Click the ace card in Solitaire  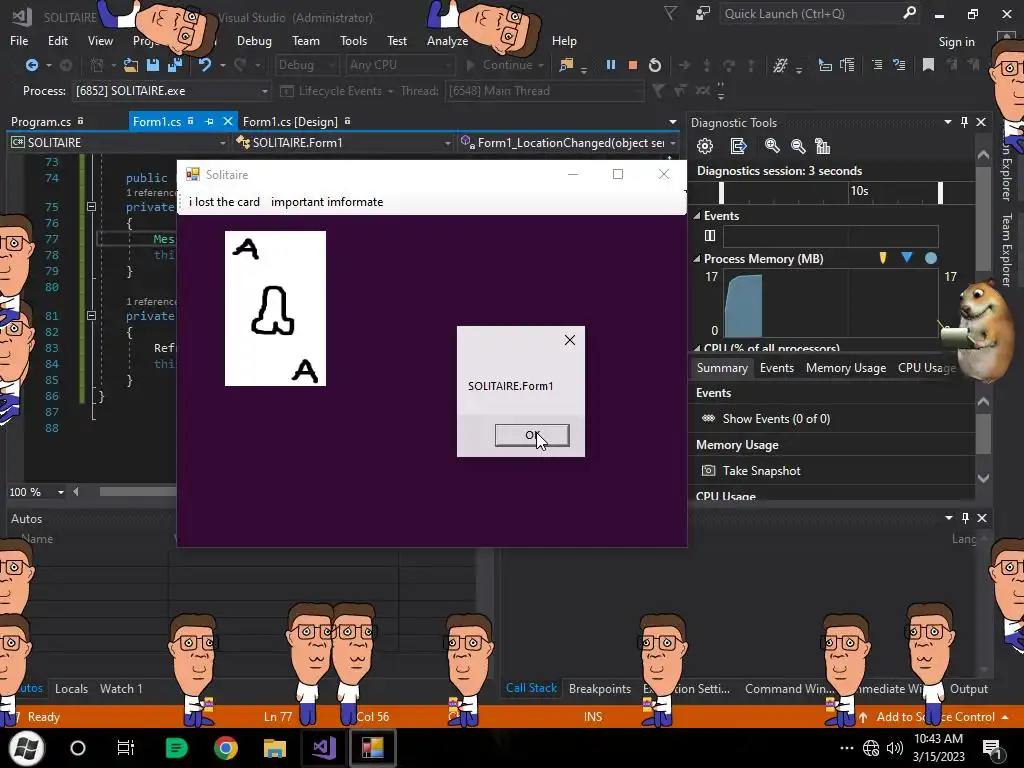click(x=275, y=308)
